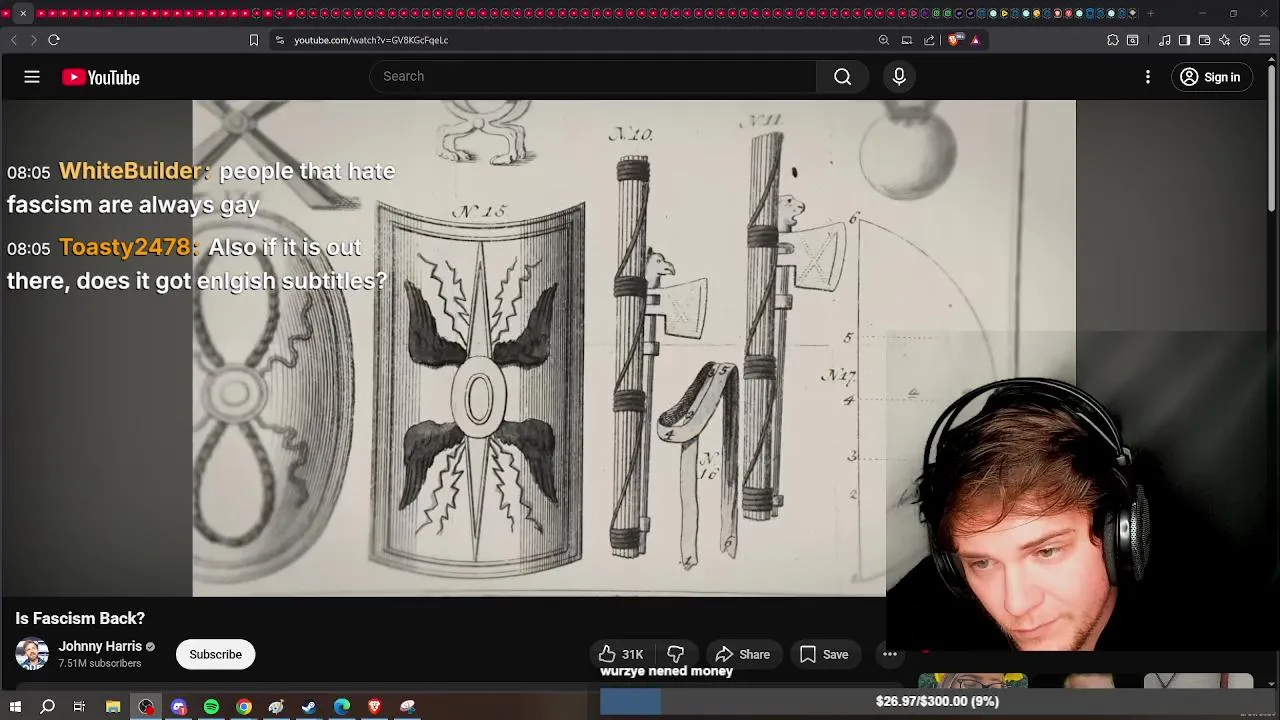Open the Brave main hamburger menu
The height and width of the screenshot is (720, 1280).
coord(1265,40)
